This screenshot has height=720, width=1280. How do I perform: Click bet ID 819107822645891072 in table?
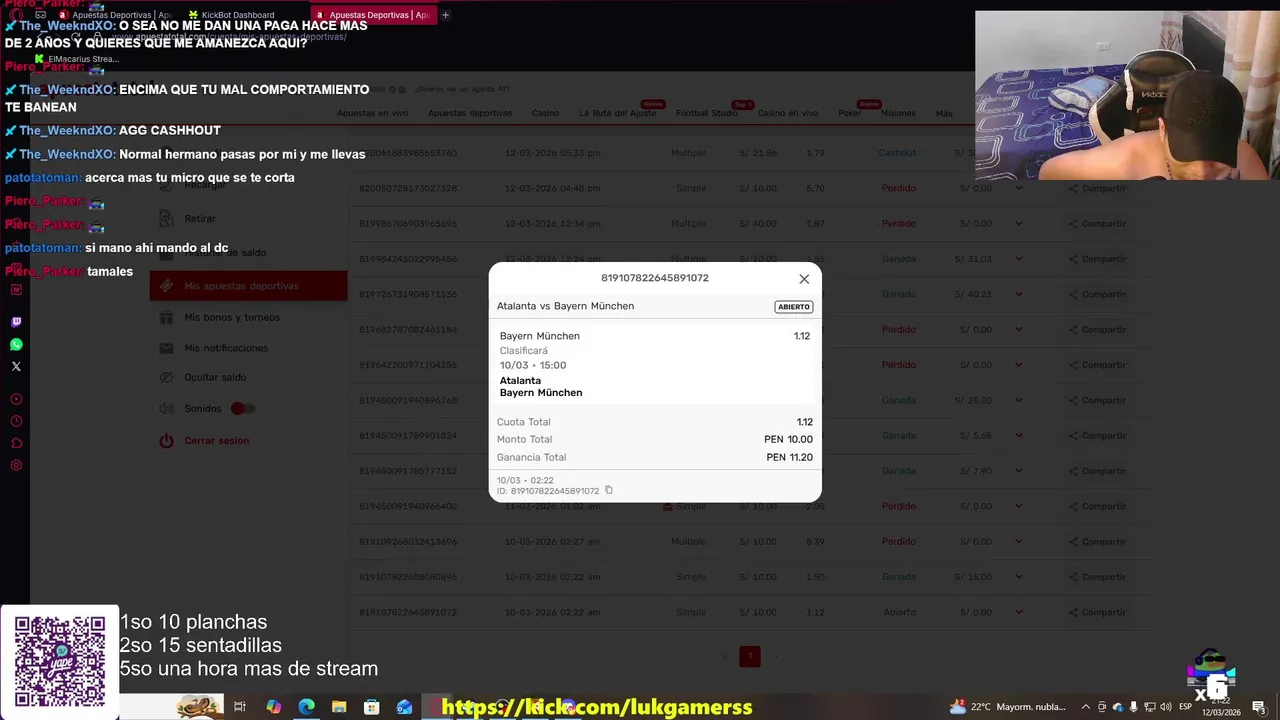(x=408, y=612)
